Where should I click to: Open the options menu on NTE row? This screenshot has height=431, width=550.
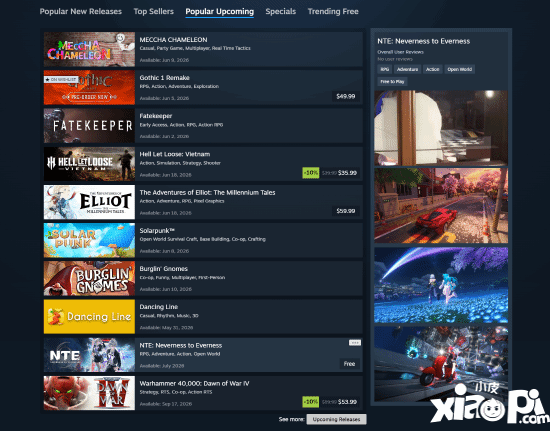point(355,343)
